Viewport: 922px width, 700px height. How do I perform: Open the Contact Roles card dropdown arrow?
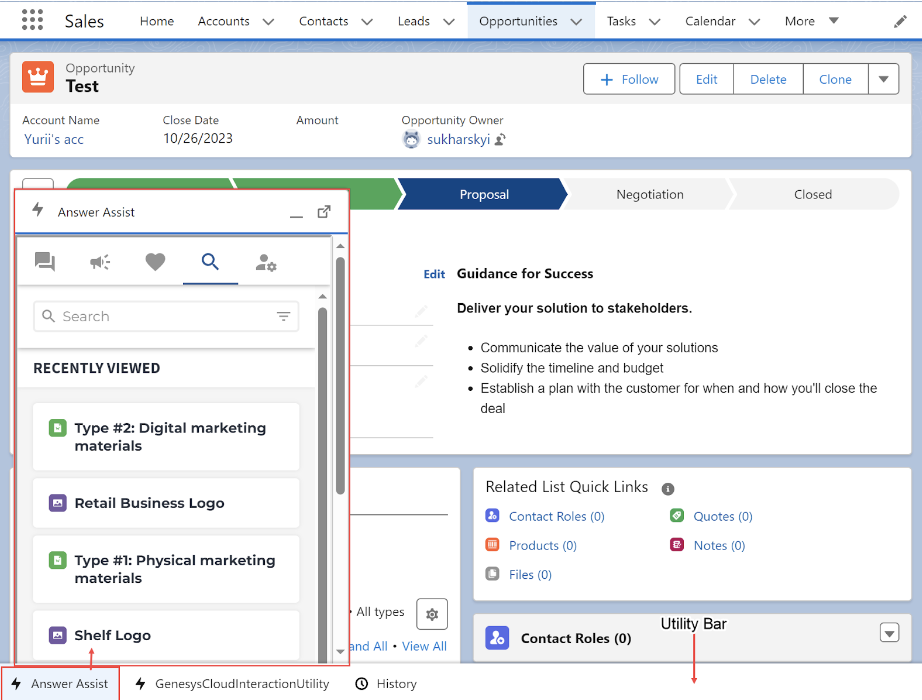[890, 633]
